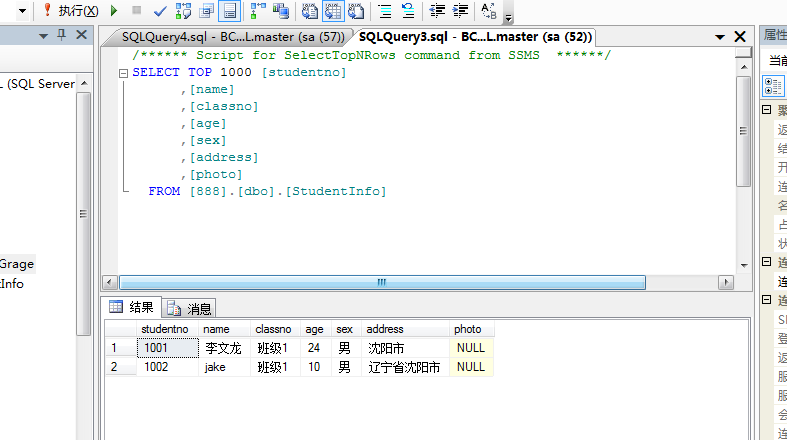Click display estimated execution plan icon
Image resolution: width=787 pixels, height=440 pixels.
tap(183, 11)
